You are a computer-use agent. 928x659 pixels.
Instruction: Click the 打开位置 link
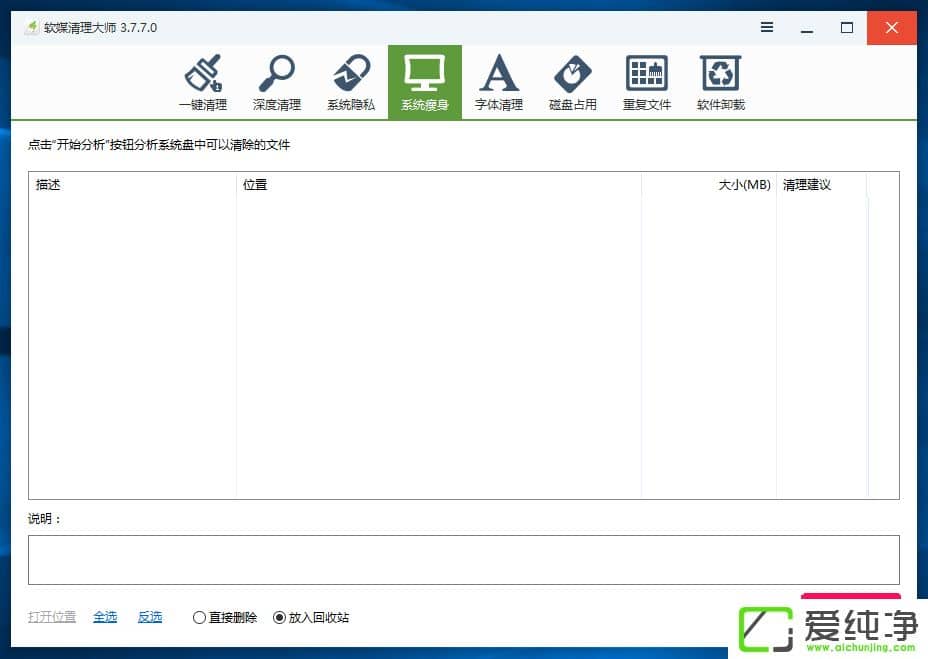pos(51,617)
